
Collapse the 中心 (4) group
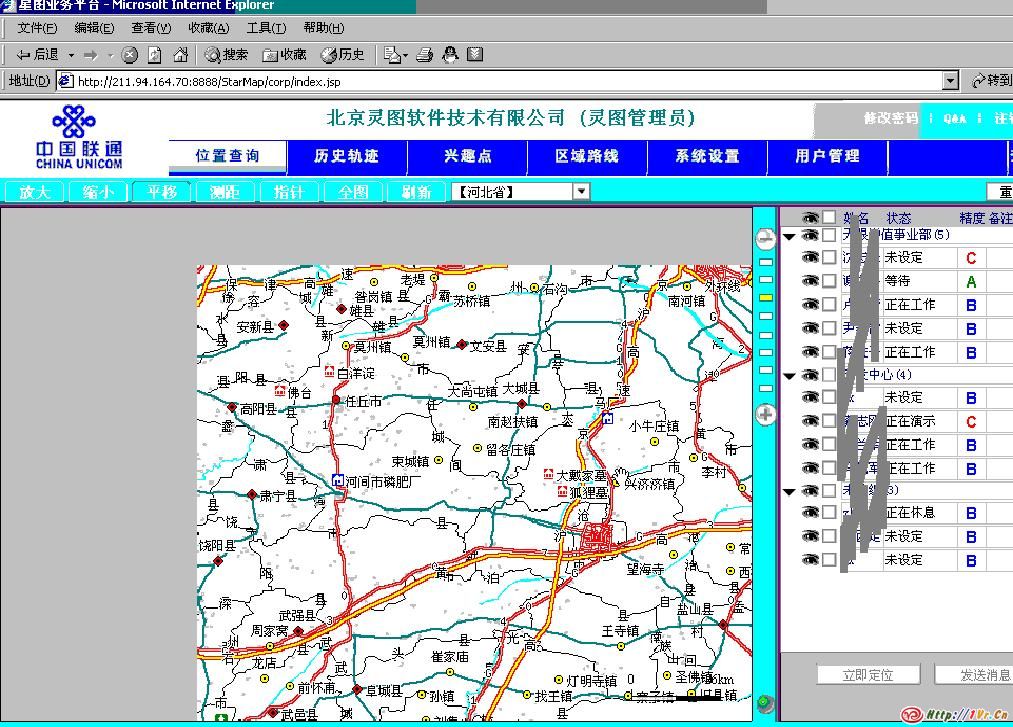coord(790,376)
